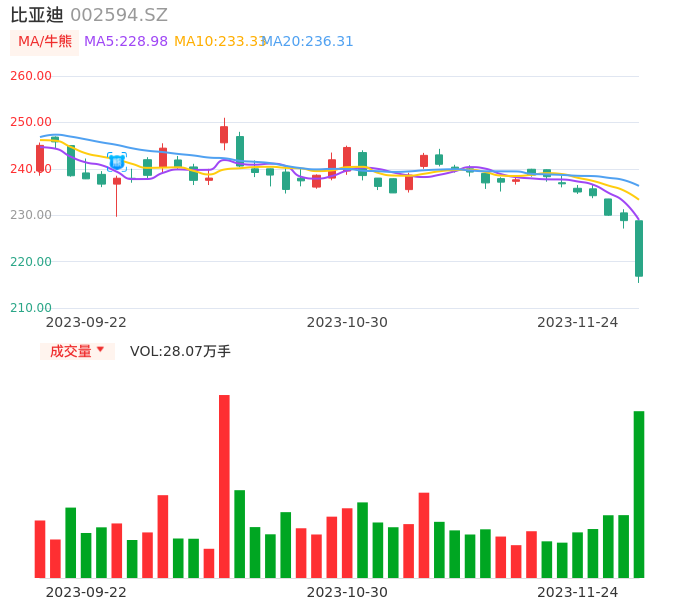Image resolution: width=686 pixels, height=606 pixels.
Task: Click the 比亚迪 stock name title
Action: (x=37, y=15)
